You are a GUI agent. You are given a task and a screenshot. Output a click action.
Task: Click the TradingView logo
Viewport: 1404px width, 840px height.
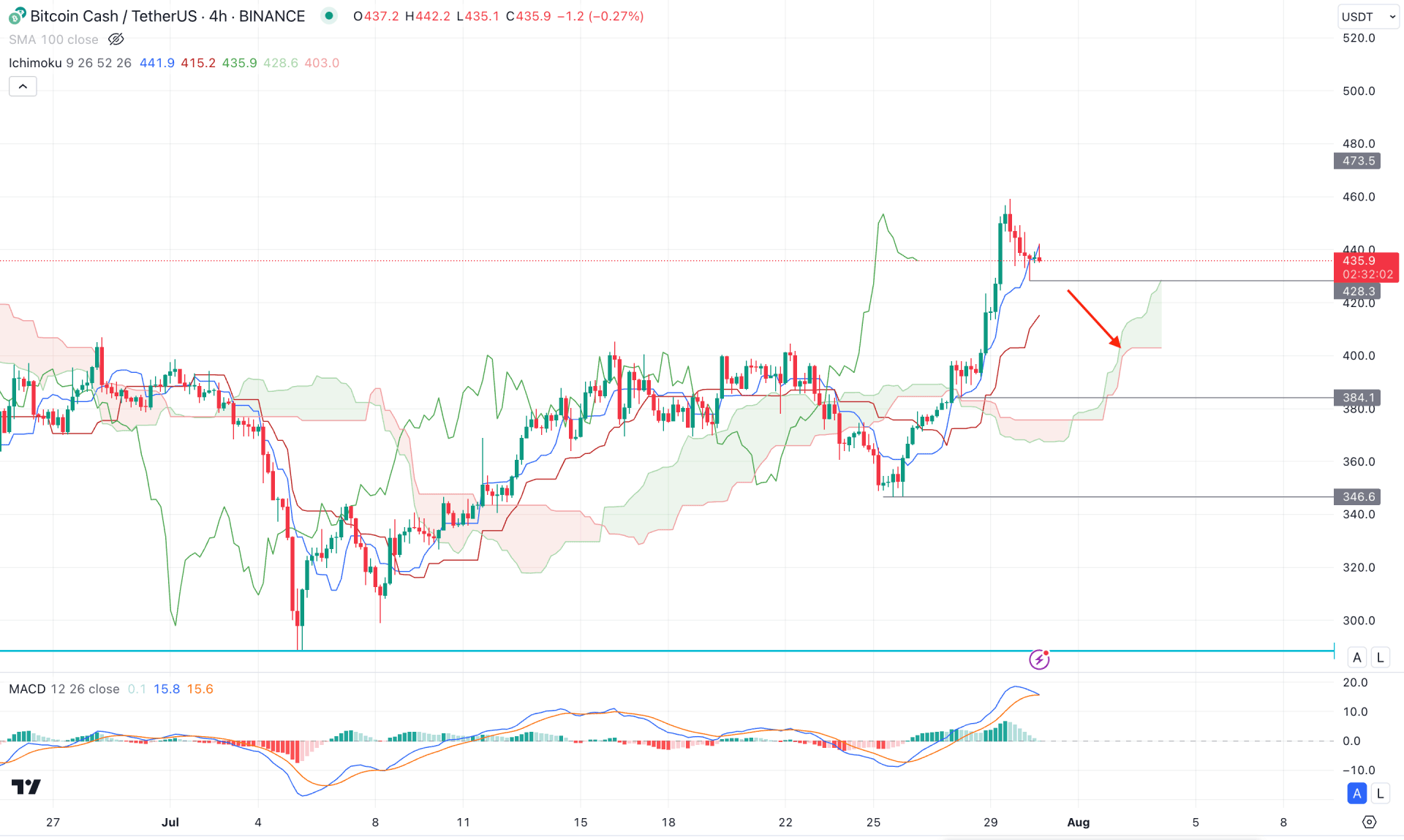pos(26,787)
